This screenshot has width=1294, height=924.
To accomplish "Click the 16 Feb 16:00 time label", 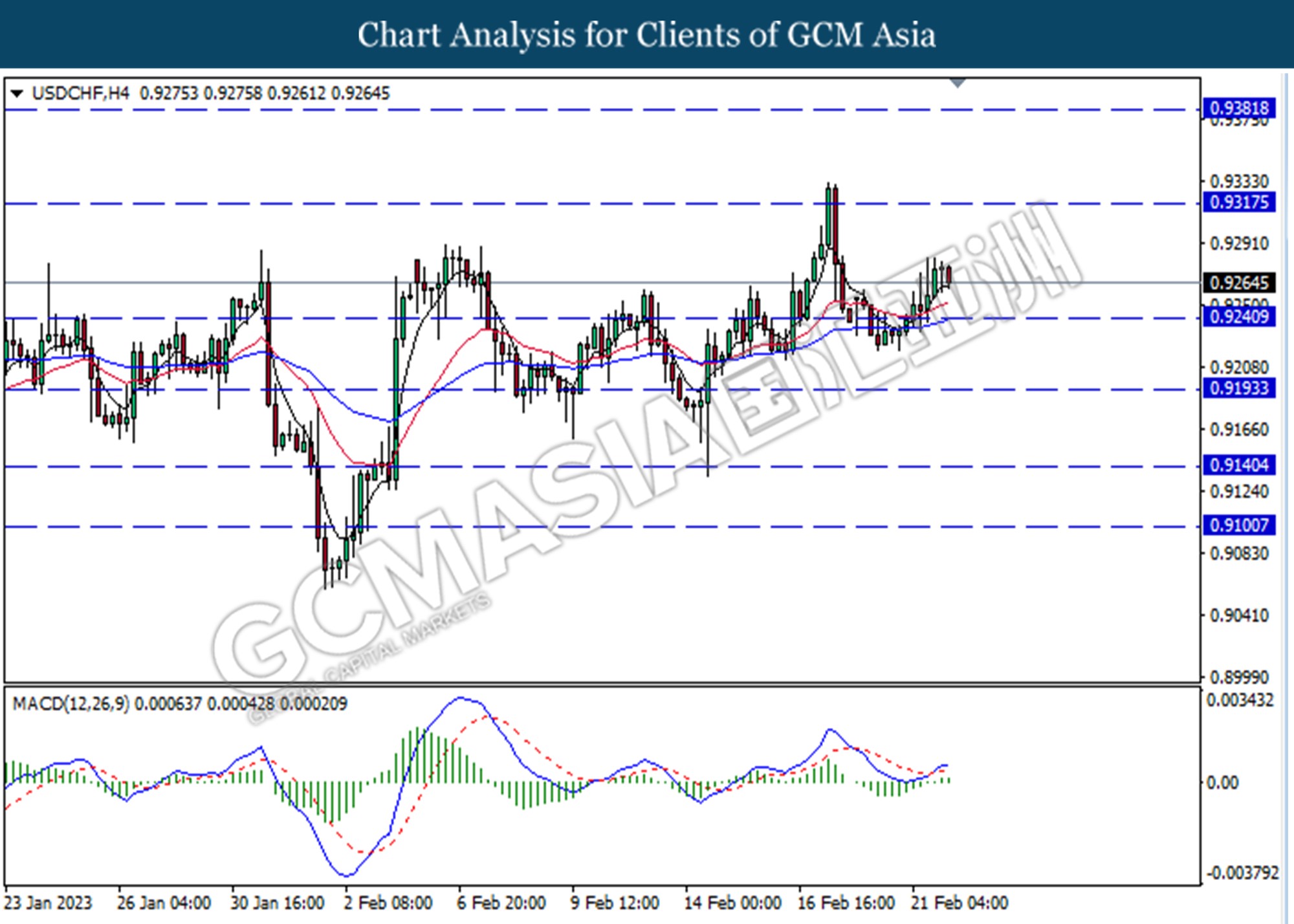I will tap(846, 902).
